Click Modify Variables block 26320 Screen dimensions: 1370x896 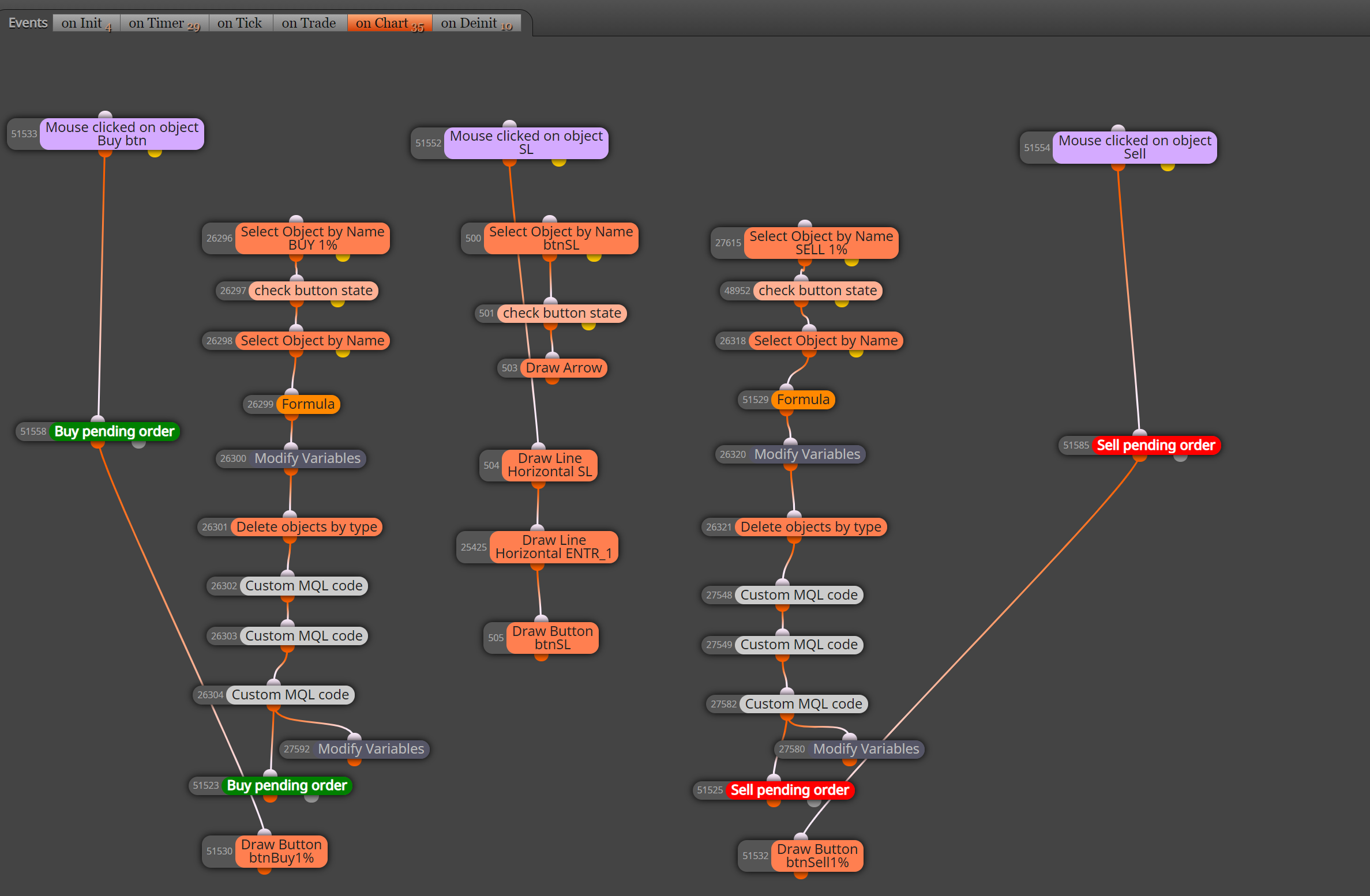click(x=808, y=454)
